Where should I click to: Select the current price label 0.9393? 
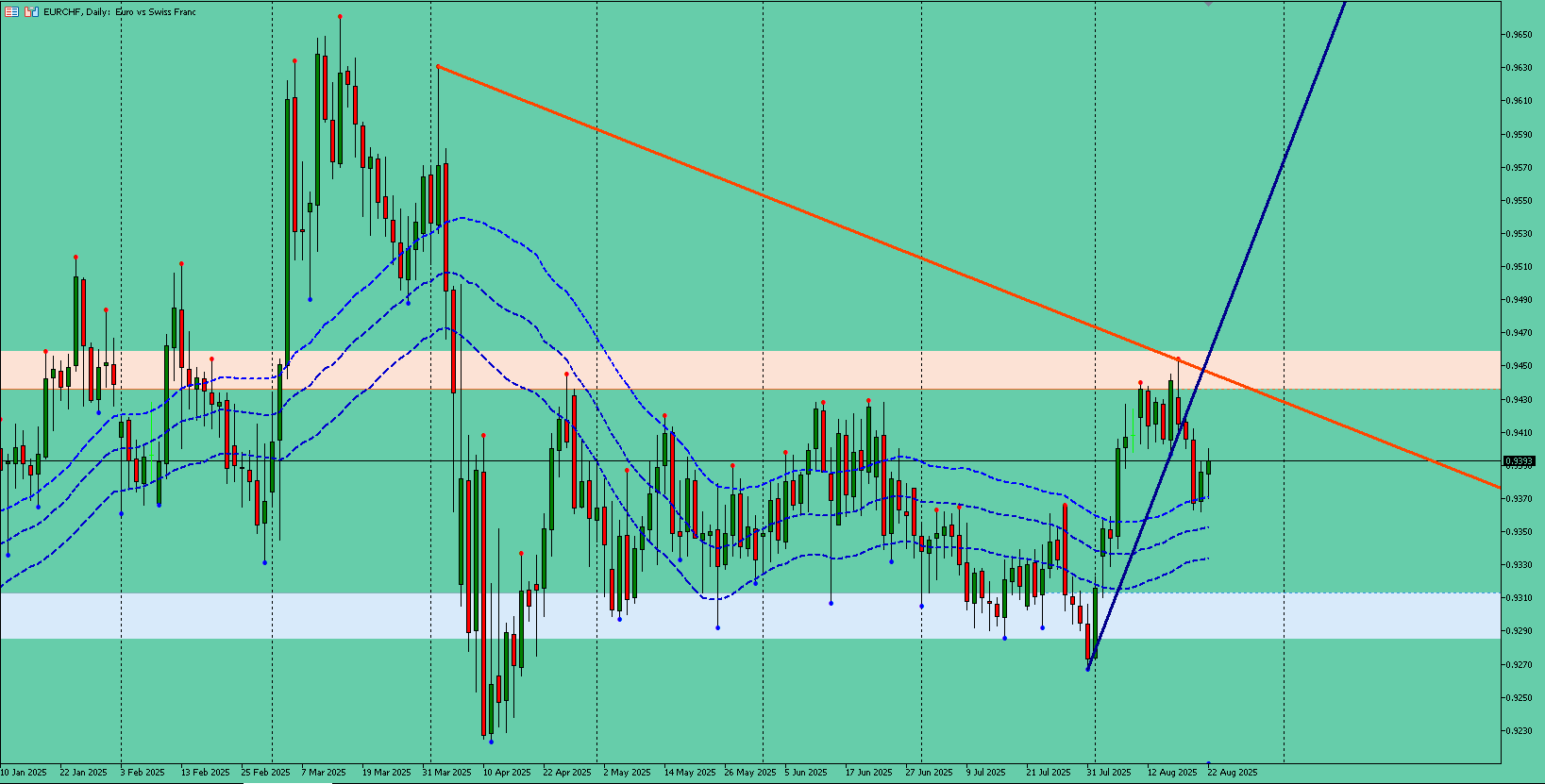point(1519,461)
